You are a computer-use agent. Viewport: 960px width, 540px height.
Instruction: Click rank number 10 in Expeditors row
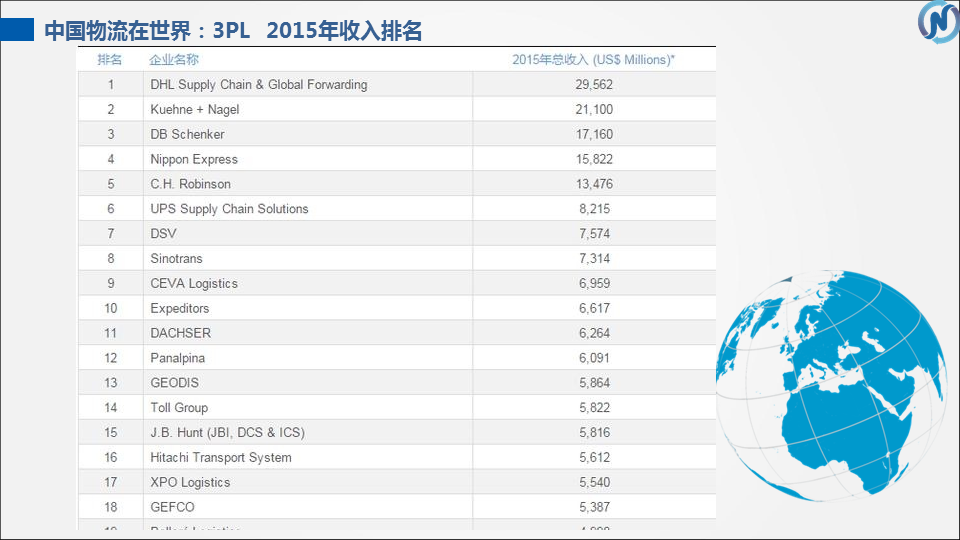(111, 308)
